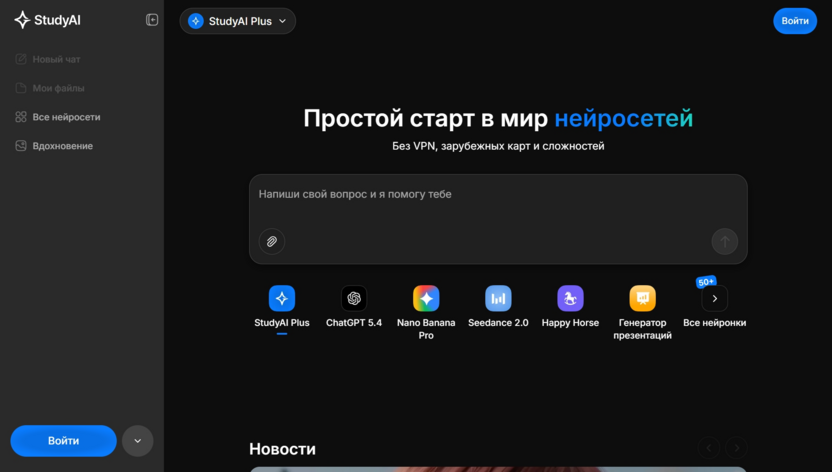Click the Новости heading
The image size is (832, 472).
[x=282, y=449]
